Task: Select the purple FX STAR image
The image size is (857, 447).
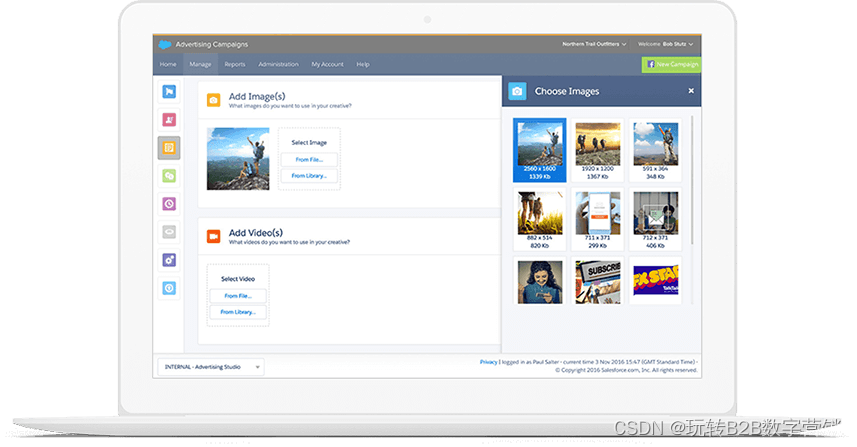Action: [655, 281]
